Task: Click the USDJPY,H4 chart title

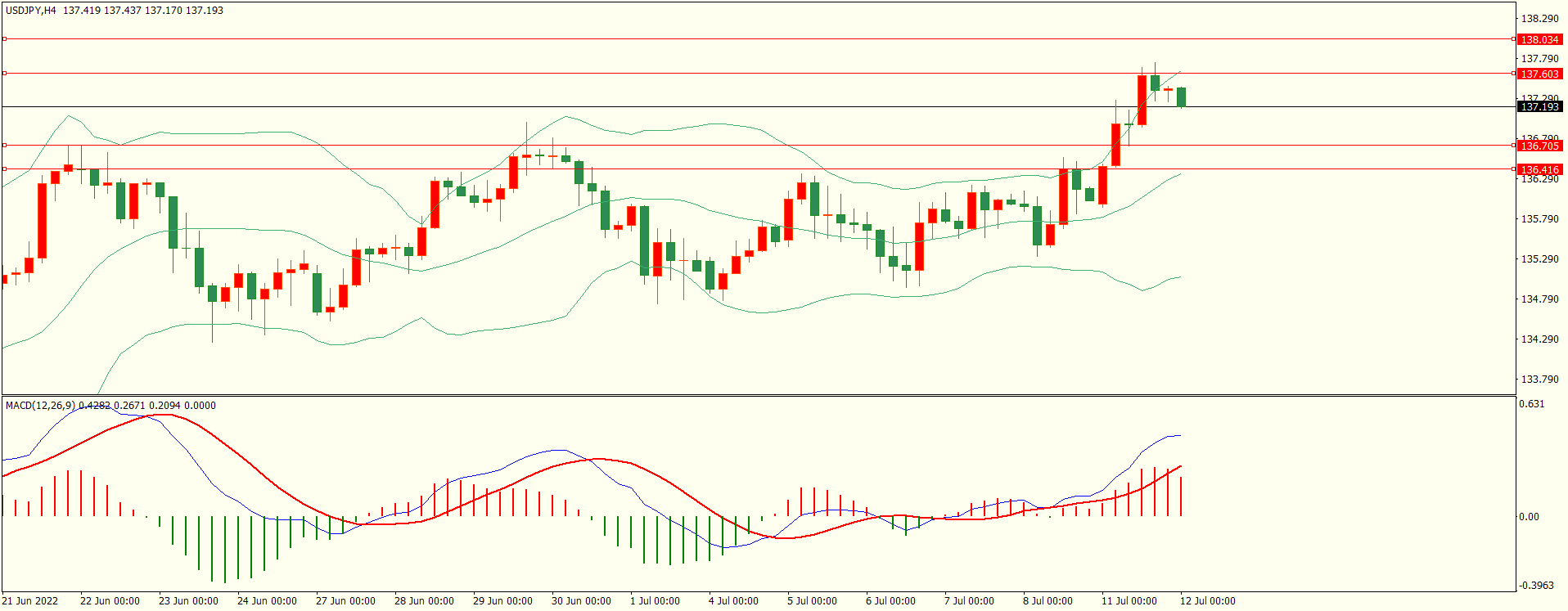Action: pos(31,11)
